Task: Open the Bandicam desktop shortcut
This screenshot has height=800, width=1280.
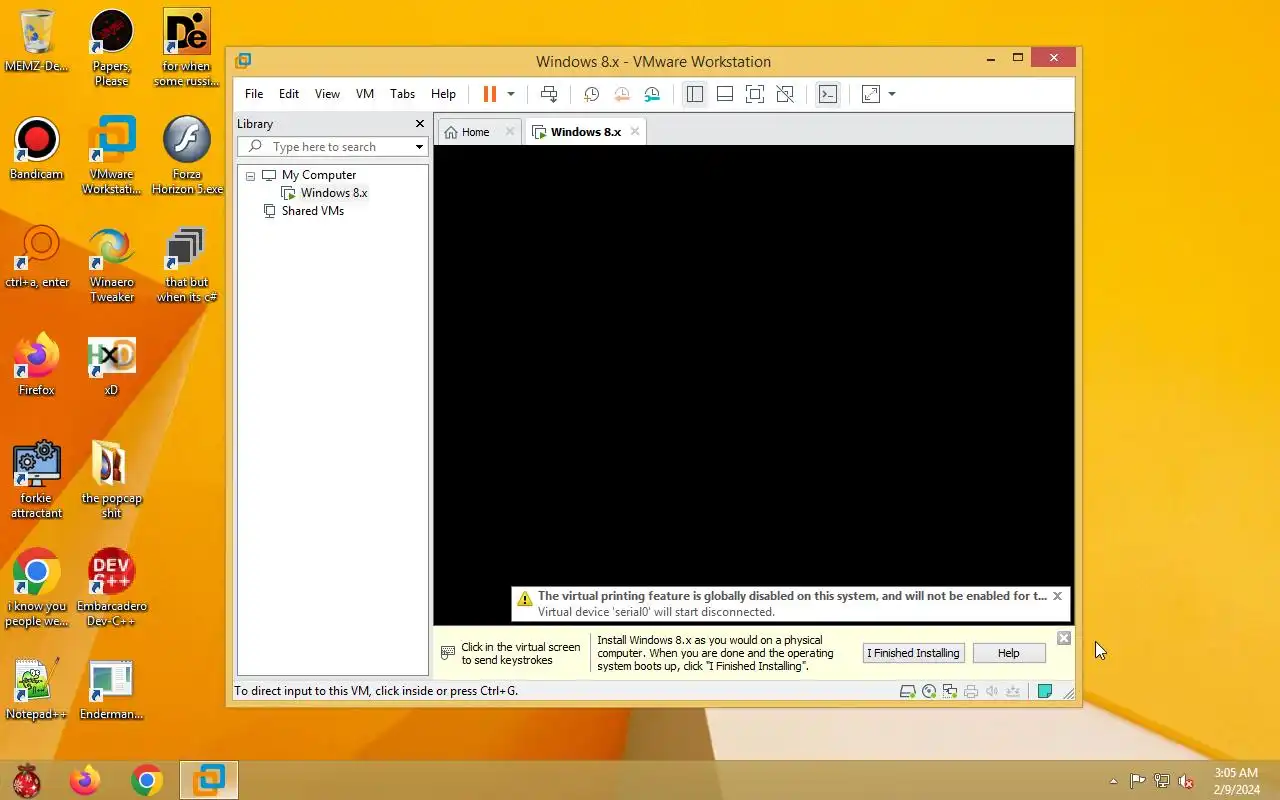Action: click(x=37, y=150)
